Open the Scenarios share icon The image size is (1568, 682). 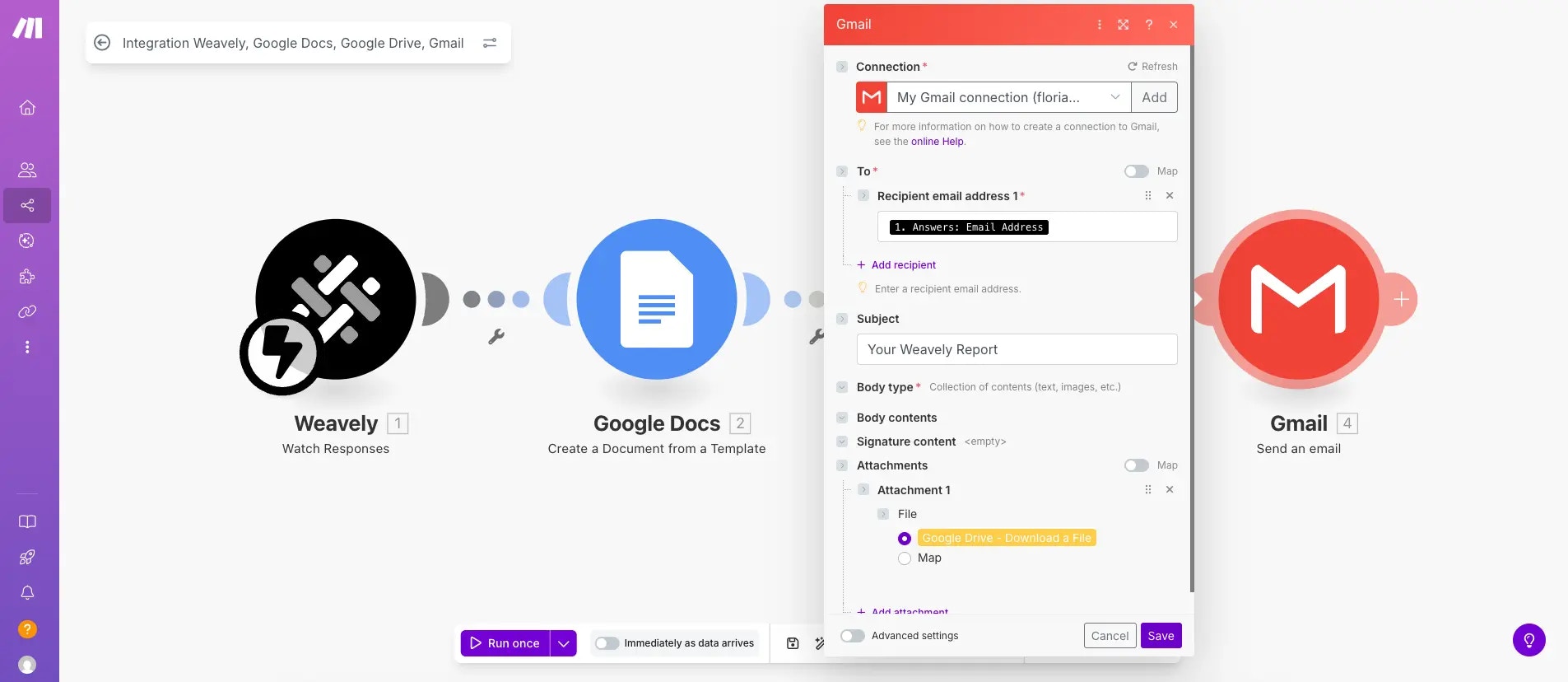[27, 205]
